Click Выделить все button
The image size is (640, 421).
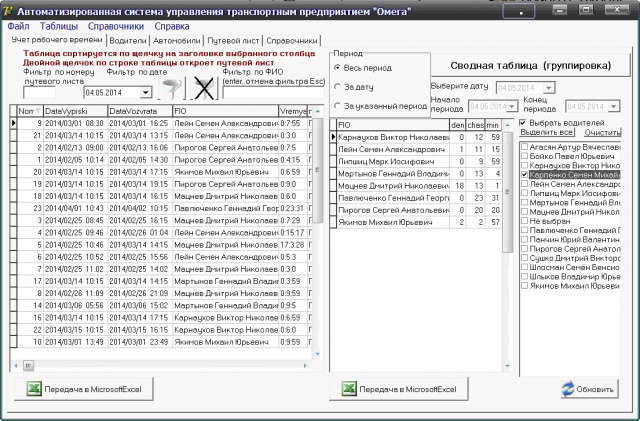tap(547, 132)
